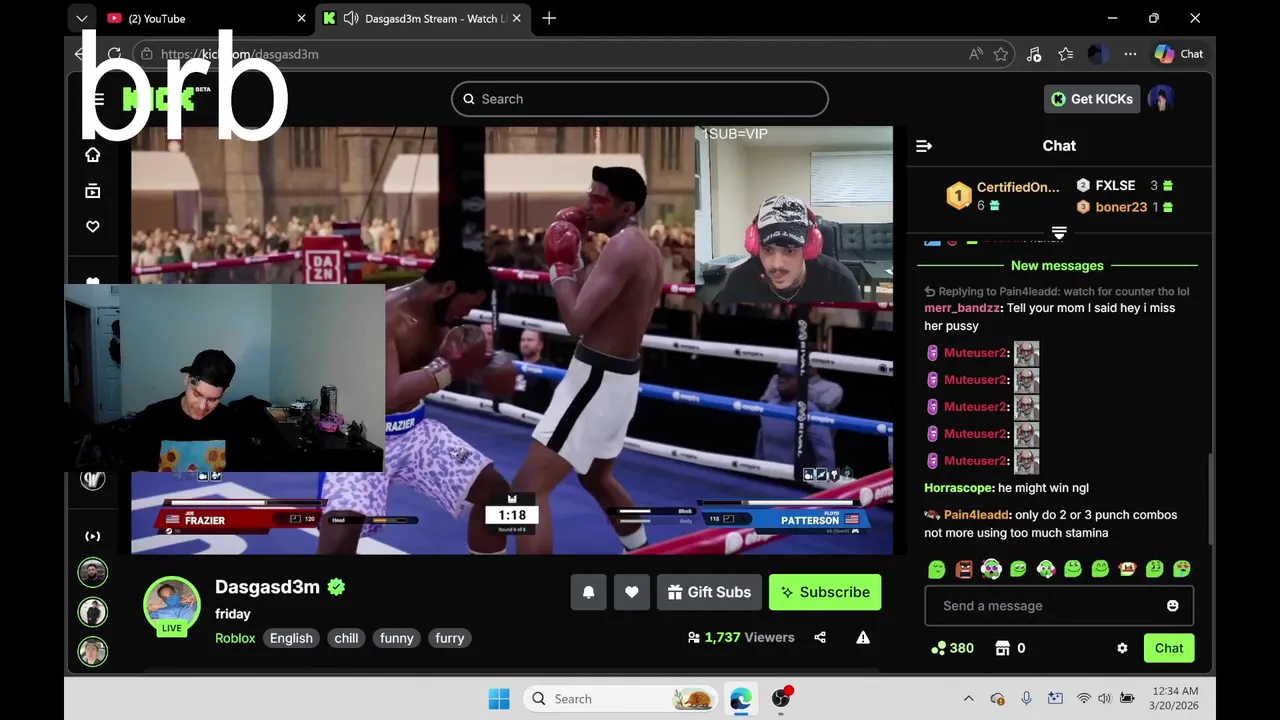Viewport: 1280px width, 720px height.
Task: Insert the first green blob emote
Action: click(937, 569)
